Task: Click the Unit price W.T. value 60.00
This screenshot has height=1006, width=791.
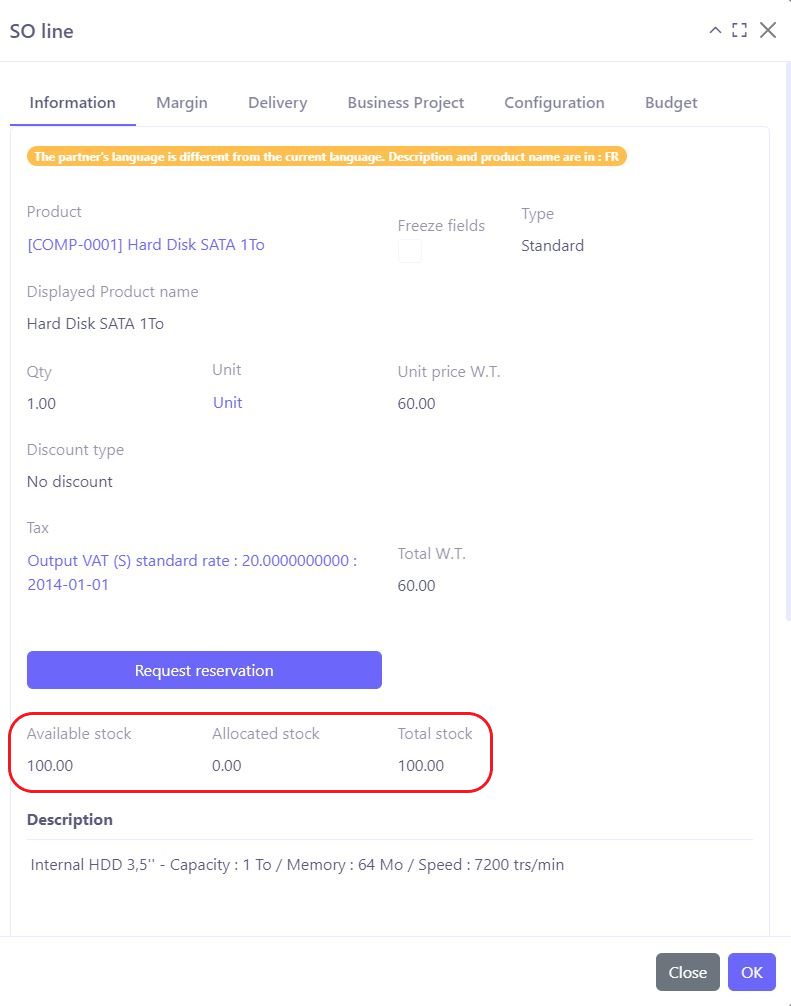Action: (417, 404)
